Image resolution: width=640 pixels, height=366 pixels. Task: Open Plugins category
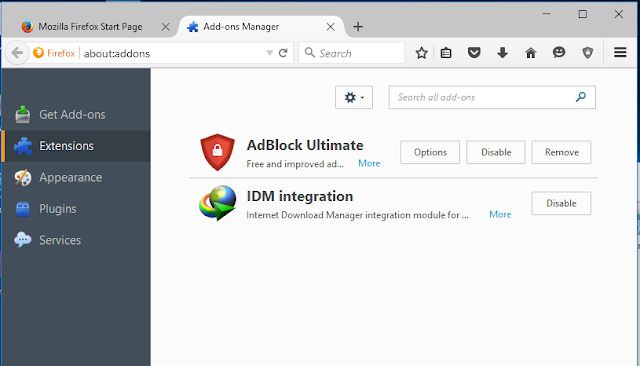point(76,209)
